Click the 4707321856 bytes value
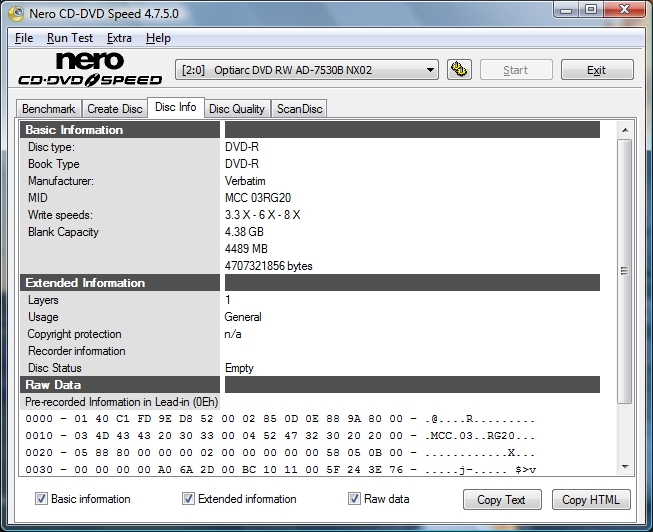 pos(269,266)
